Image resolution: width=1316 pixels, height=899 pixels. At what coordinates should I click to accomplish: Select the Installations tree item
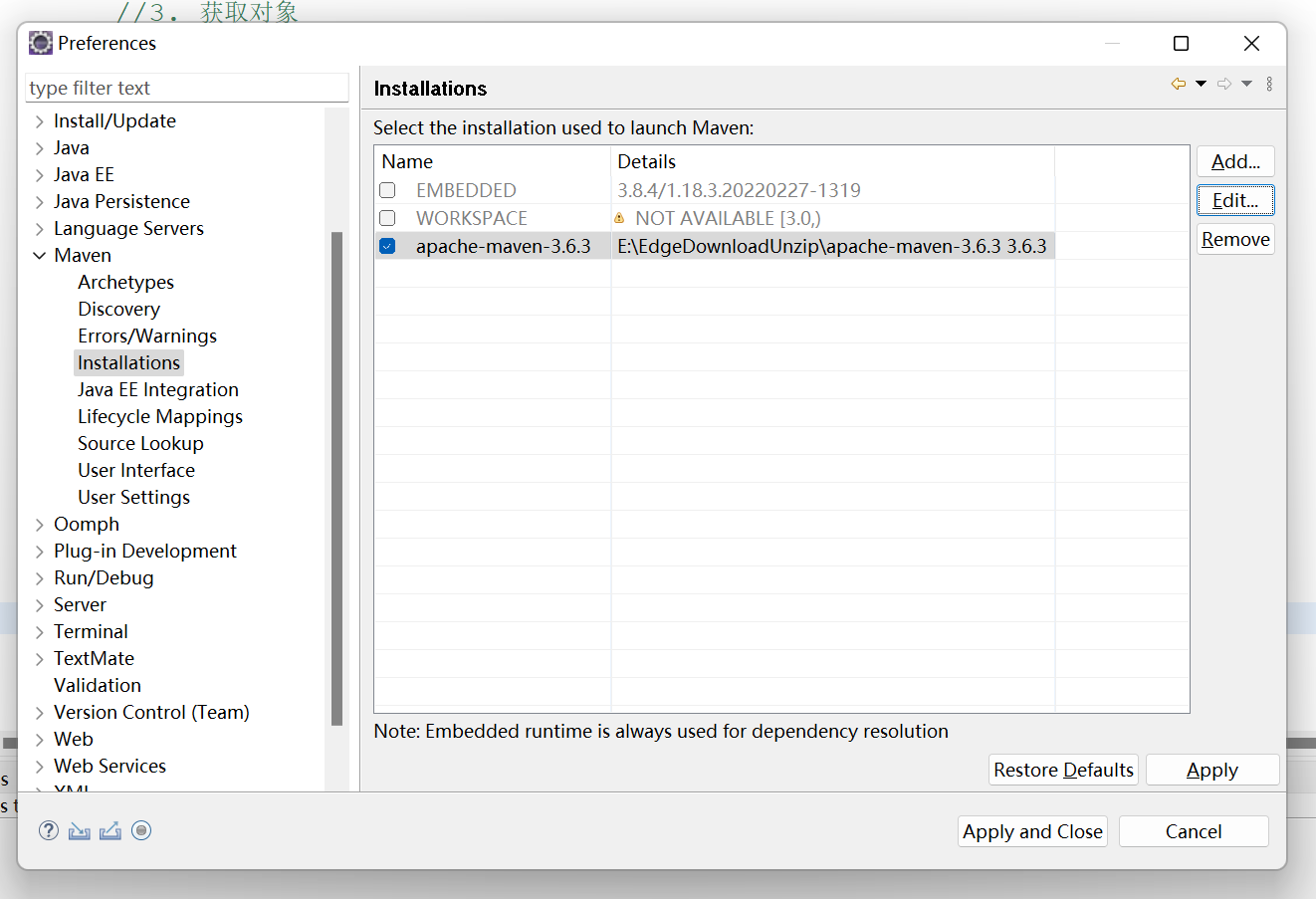tap(128, 362)
